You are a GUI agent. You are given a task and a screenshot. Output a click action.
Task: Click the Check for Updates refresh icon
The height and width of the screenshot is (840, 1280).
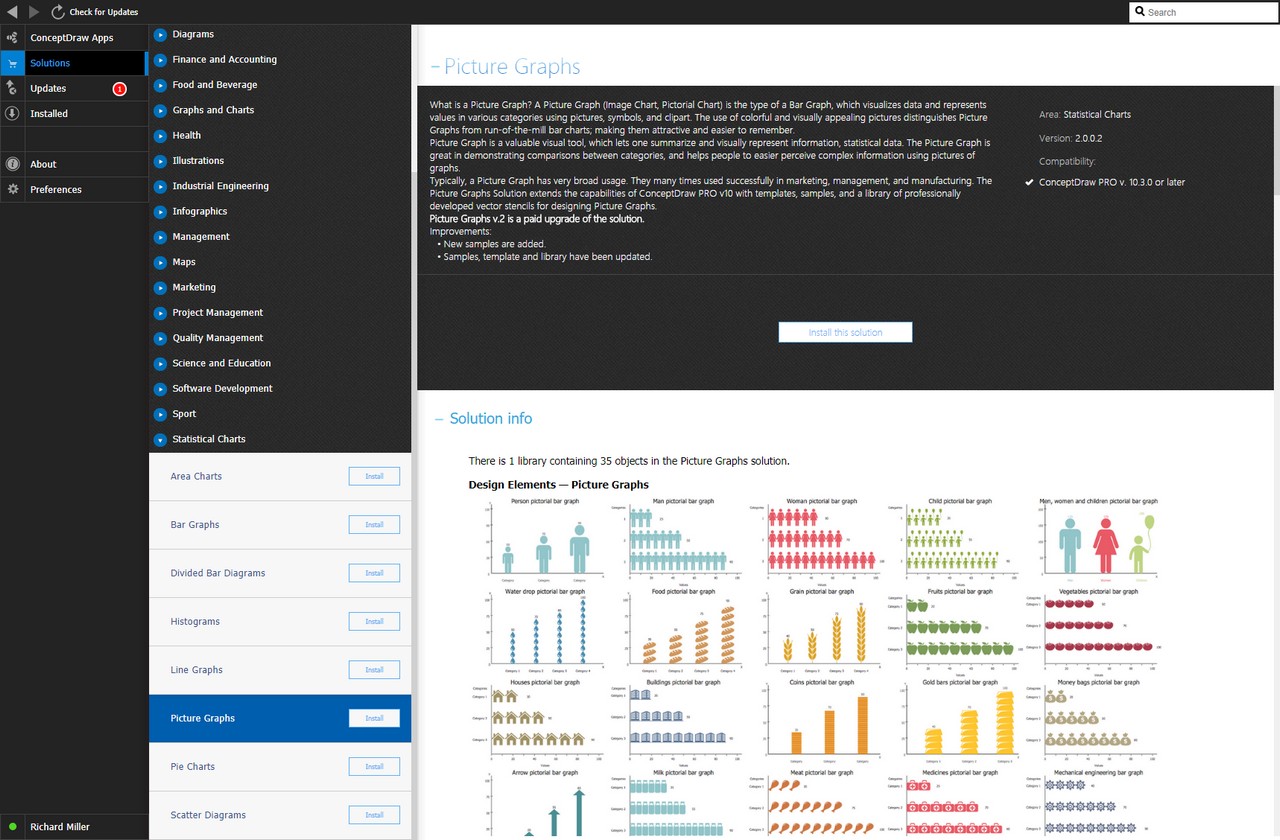pos(58,12)
